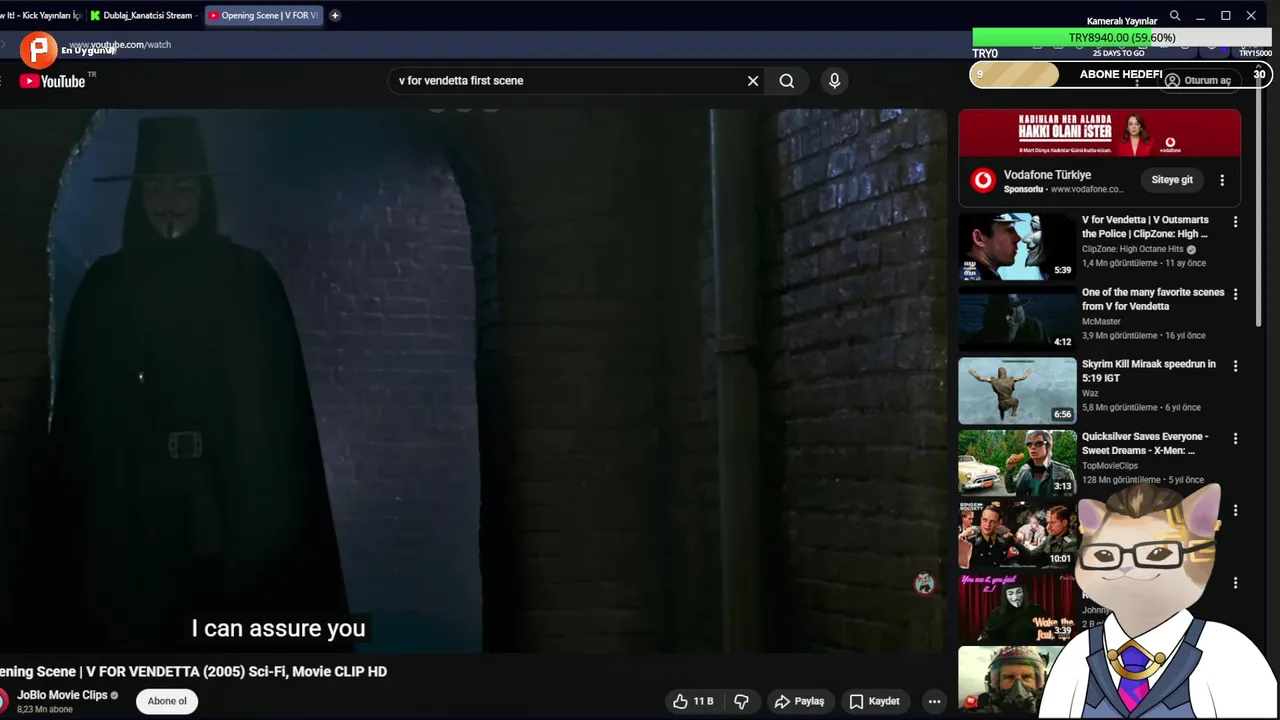Open more actions menu below the video
Image resolution: width=1280 pixels, height=720 pixels.
pos(934,702)
